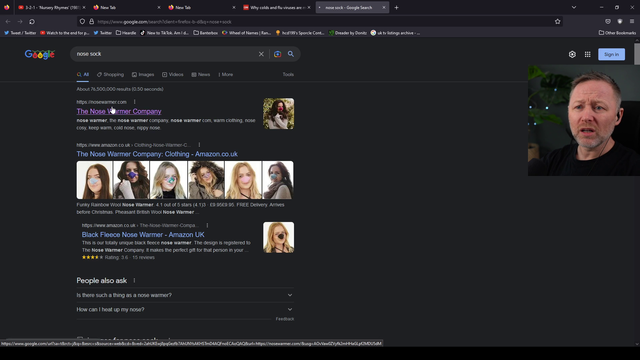
Task: Open 'The Nose Warmer Company' result link
Action: click(x=119, y=111)
